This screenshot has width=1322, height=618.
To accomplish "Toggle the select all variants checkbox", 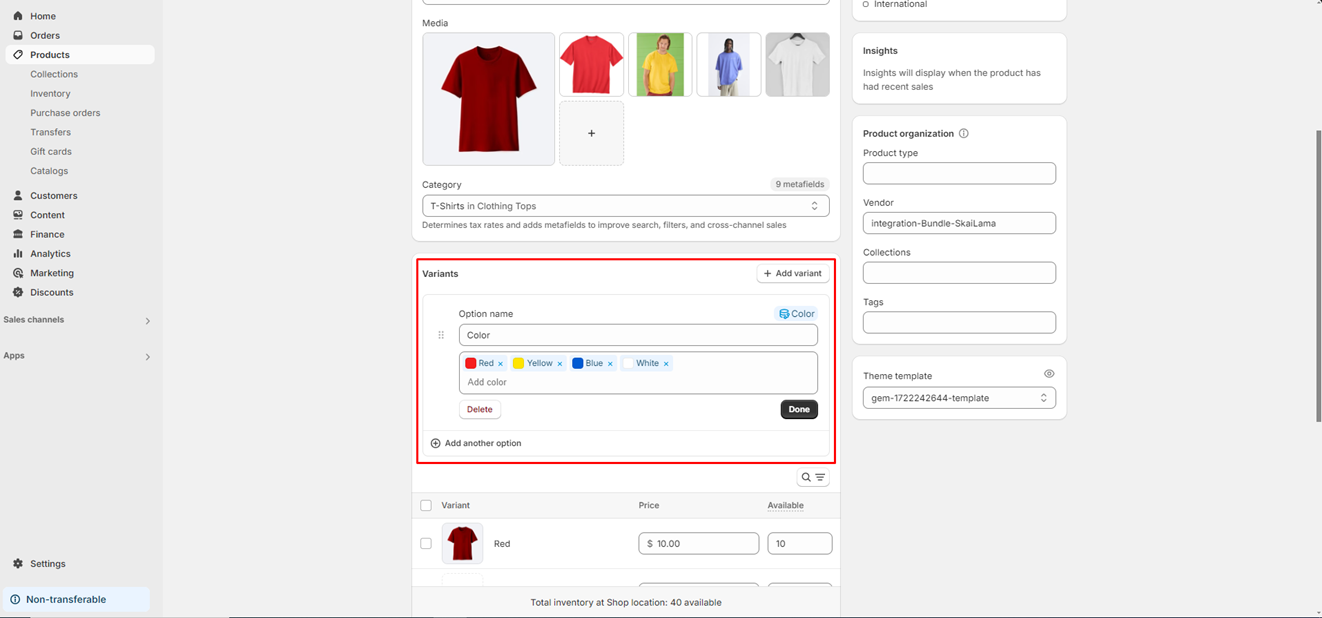I will [426, 506].
